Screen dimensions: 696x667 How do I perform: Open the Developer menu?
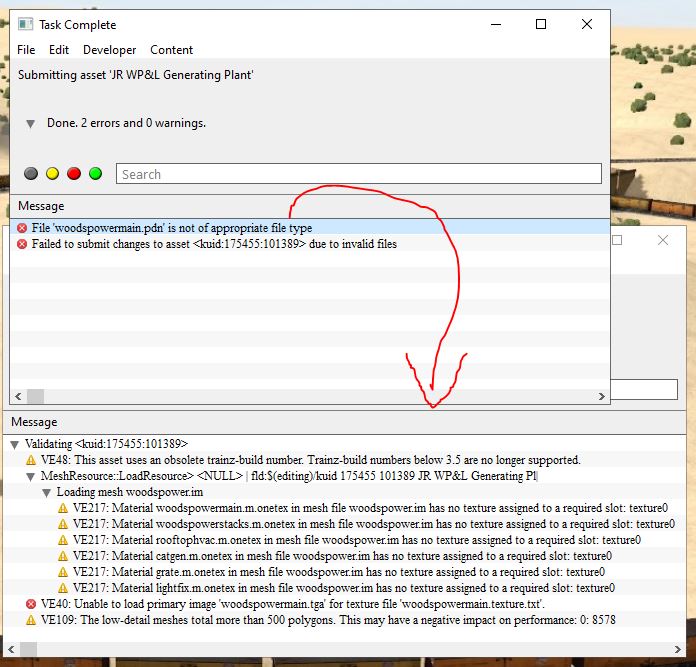109,50
